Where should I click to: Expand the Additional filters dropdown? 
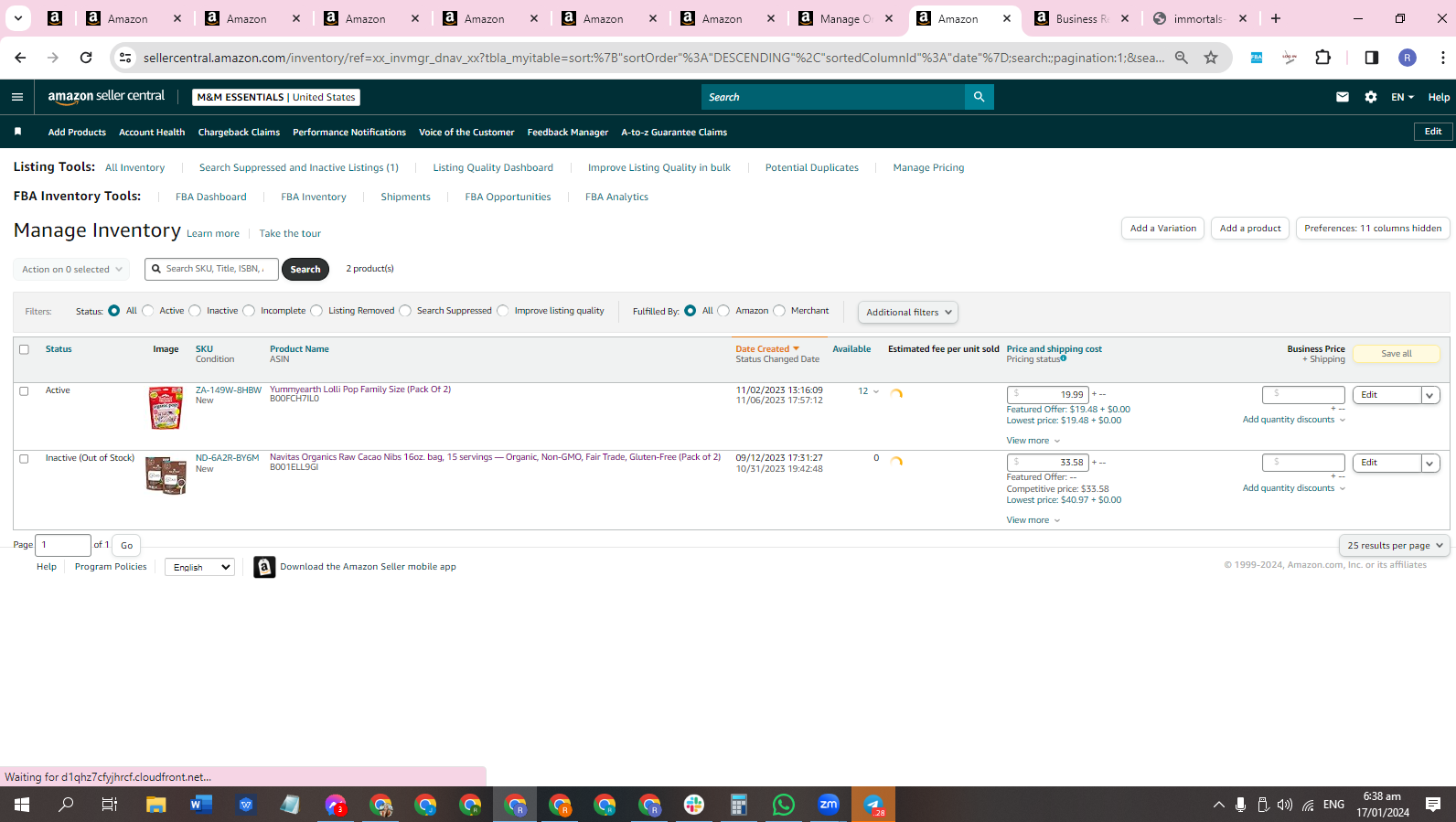pyautogui.click(x=908, y=313)
